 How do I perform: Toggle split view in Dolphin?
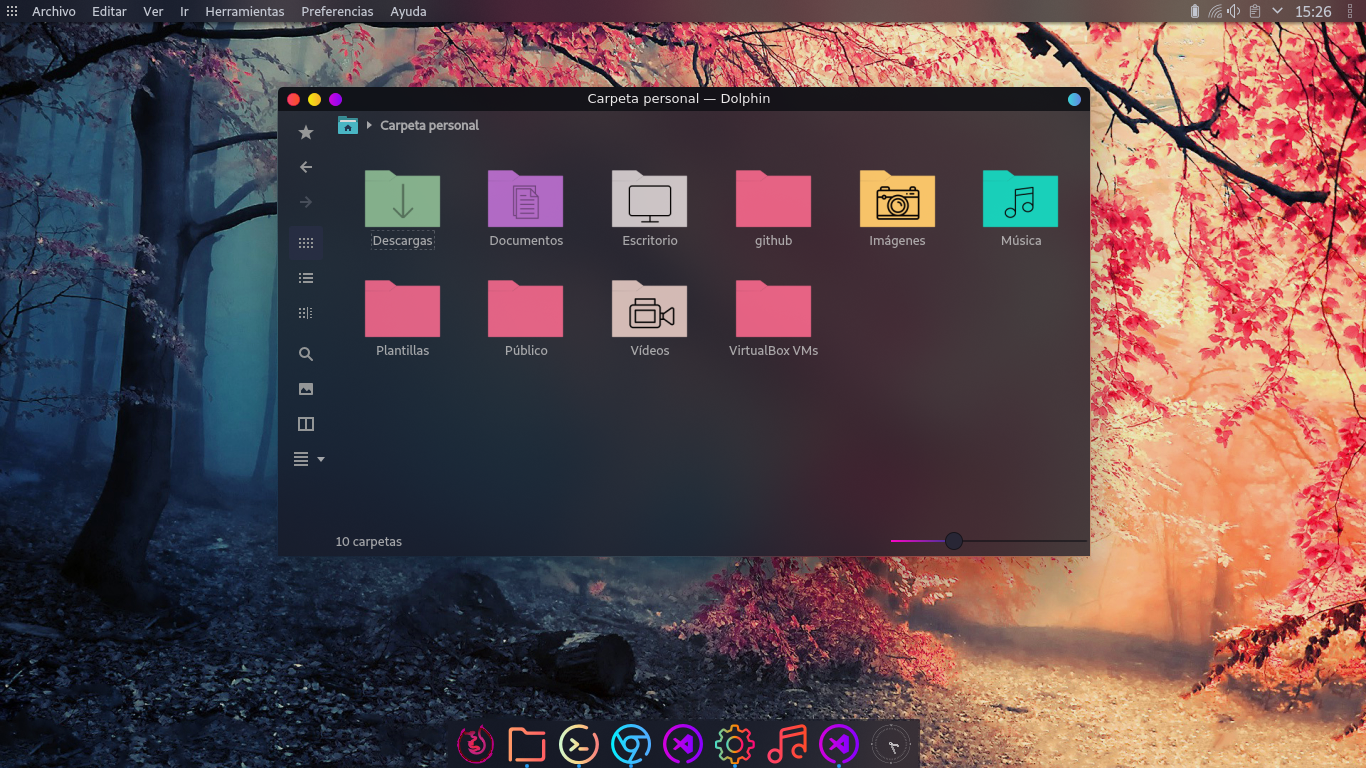306,424
